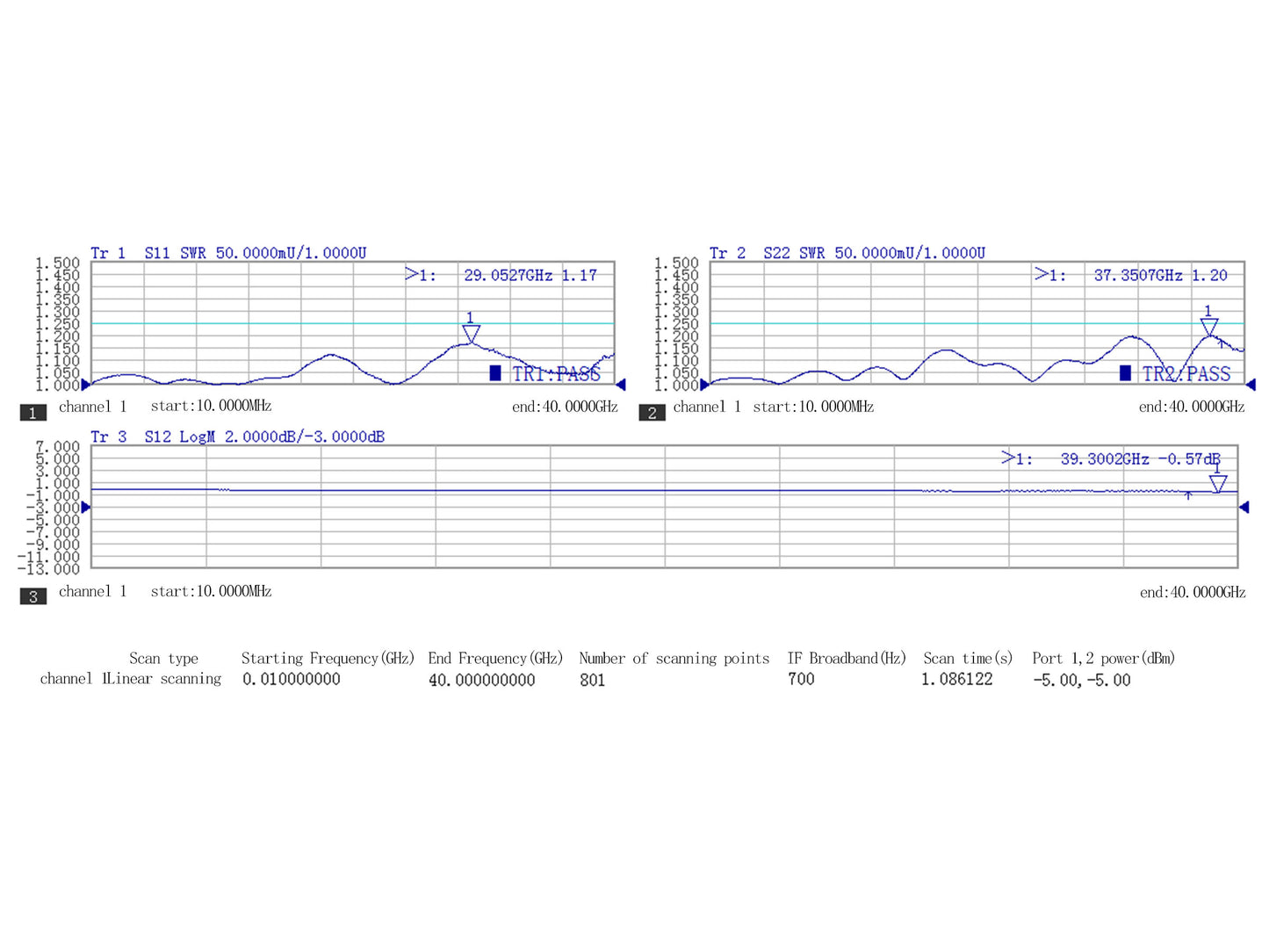Click the blue square beside TR2:PASS
The image size is (1269, 952).
click(x=1125, y=373)
